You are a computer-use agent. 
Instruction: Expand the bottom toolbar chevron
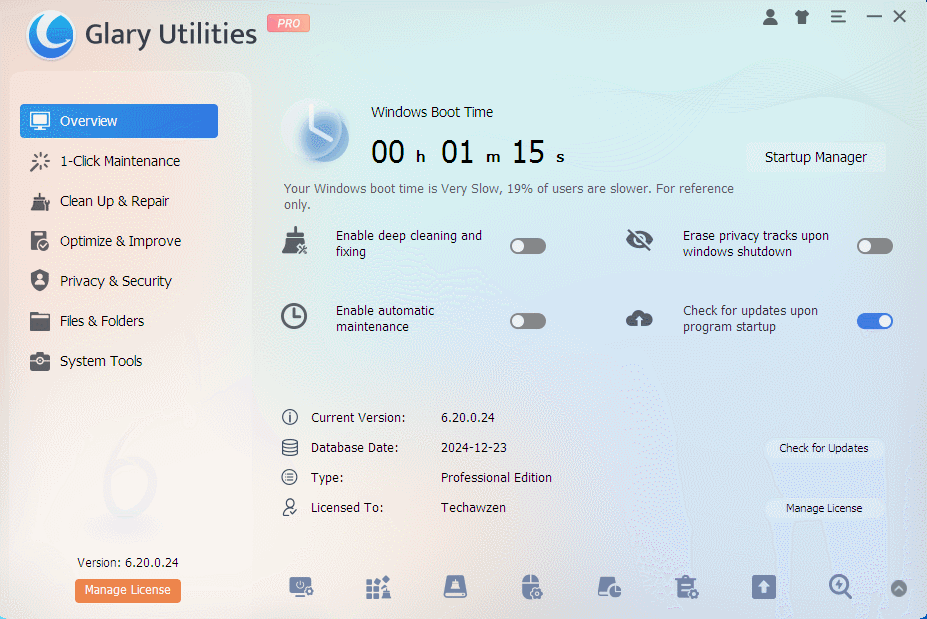coord(899,589)
